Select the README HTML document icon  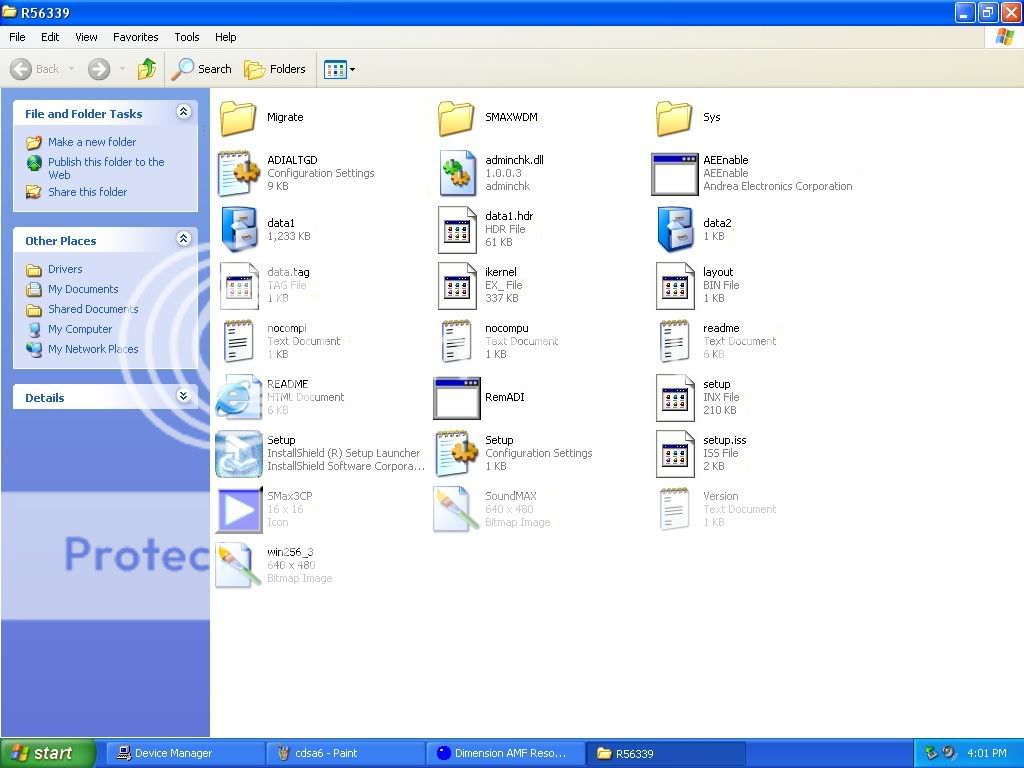(x=239, y=397)
